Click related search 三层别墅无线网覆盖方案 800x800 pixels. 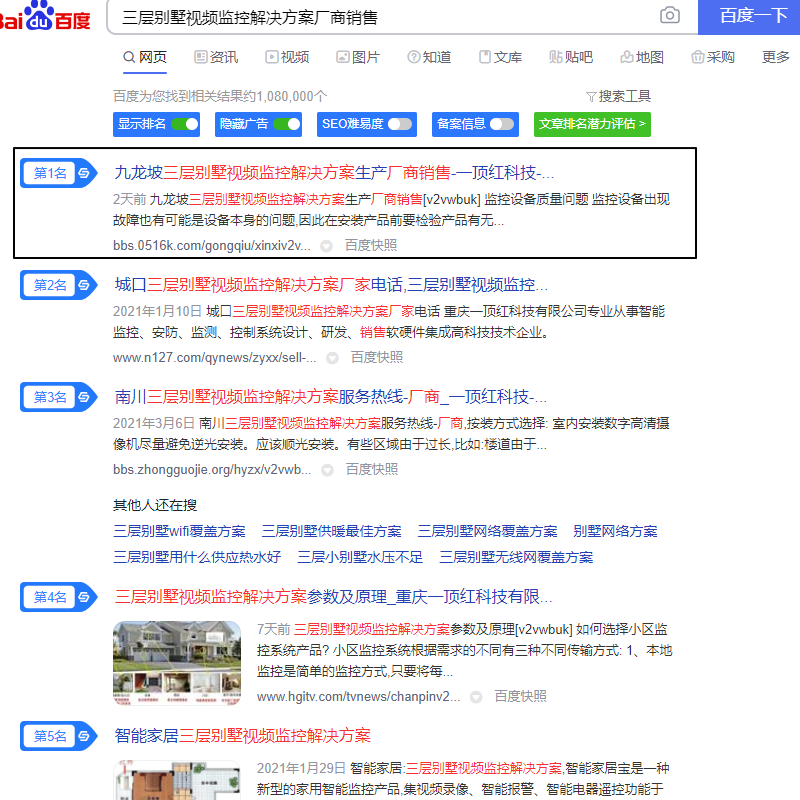[x=516, y=557]
